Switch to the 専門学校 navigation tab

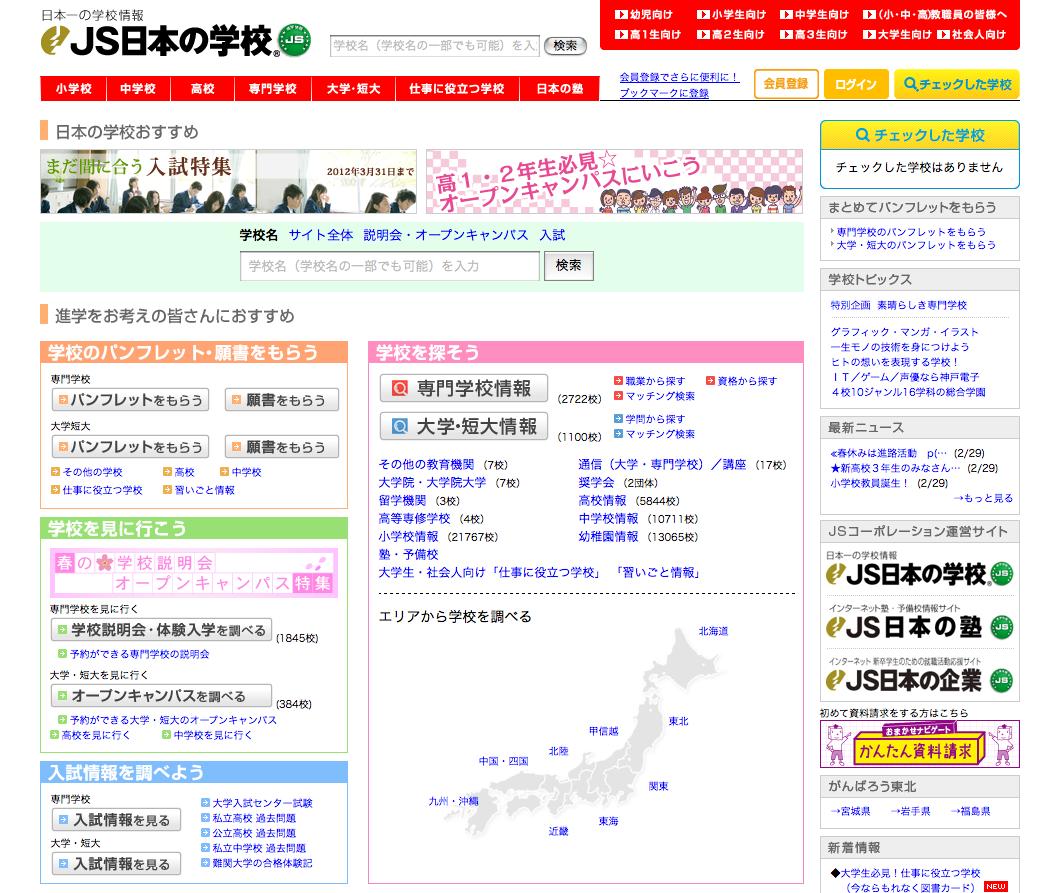[x=275, y=89]
